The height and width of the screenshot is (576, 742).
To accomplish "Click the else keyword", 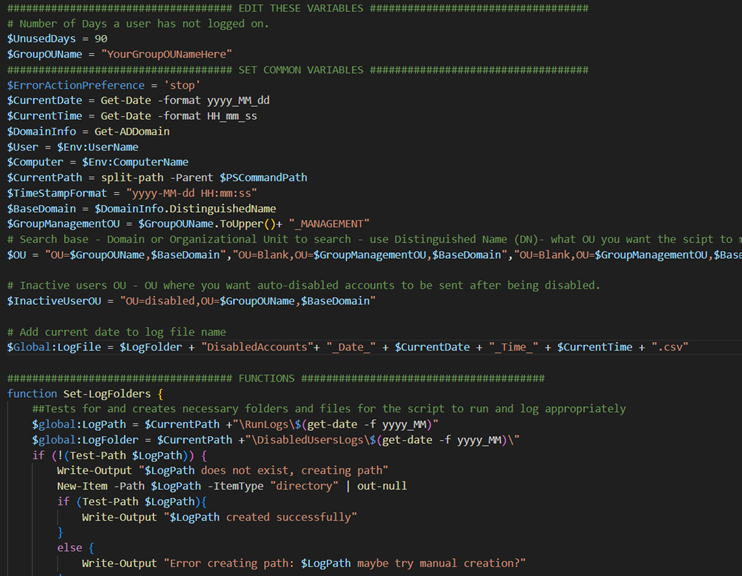I will (70, 548).
